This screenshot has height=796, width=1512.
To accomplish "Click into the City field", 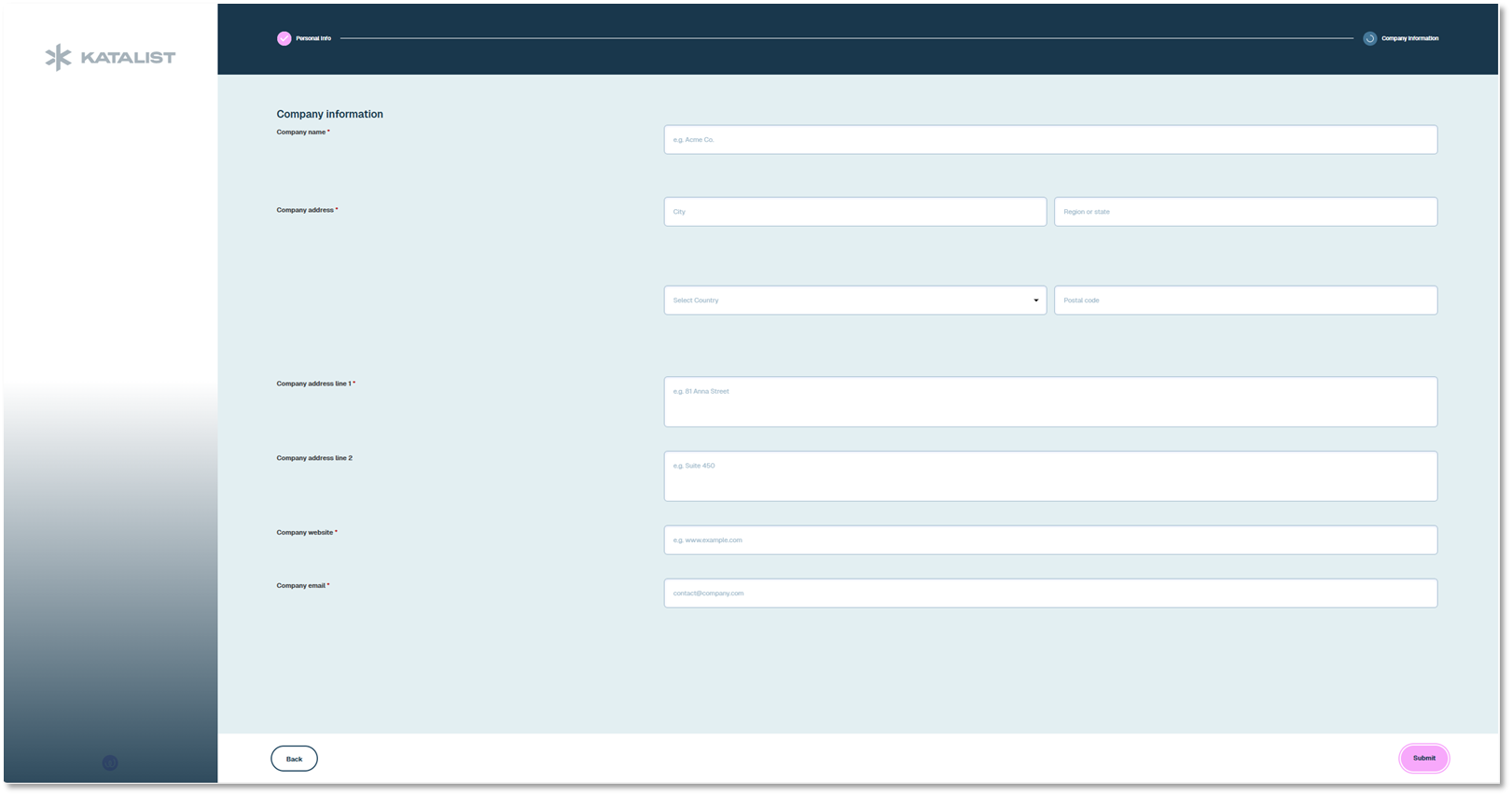I will 854,212.
